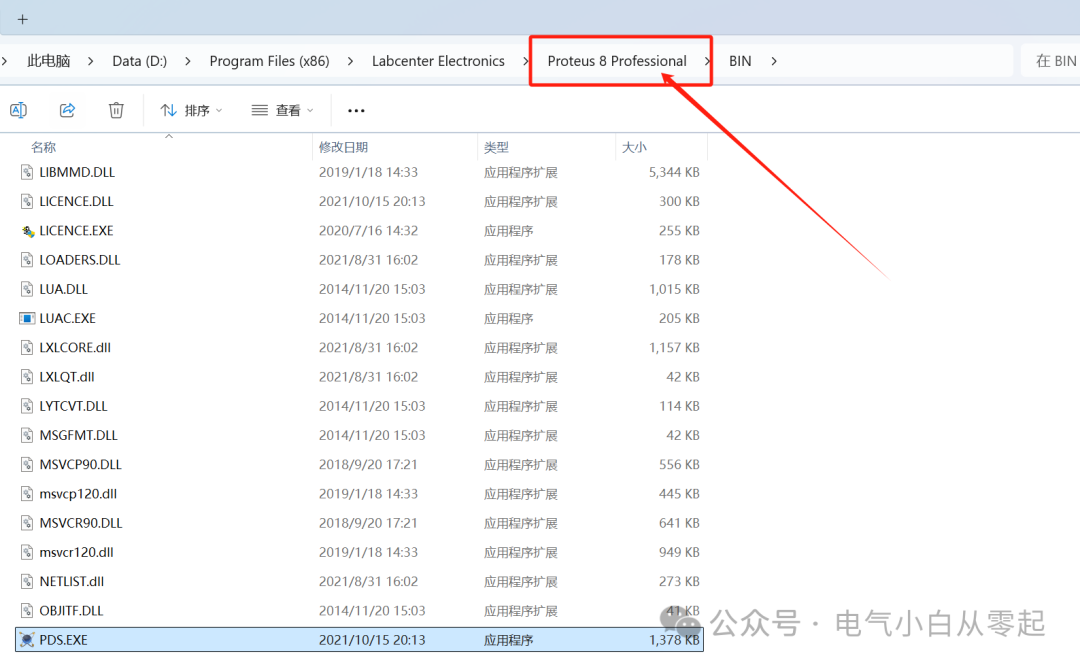Expand chevron before 此电脑 breadcrumb
The width and height of the screenshot is (1080, 667).
pos(5,61)
